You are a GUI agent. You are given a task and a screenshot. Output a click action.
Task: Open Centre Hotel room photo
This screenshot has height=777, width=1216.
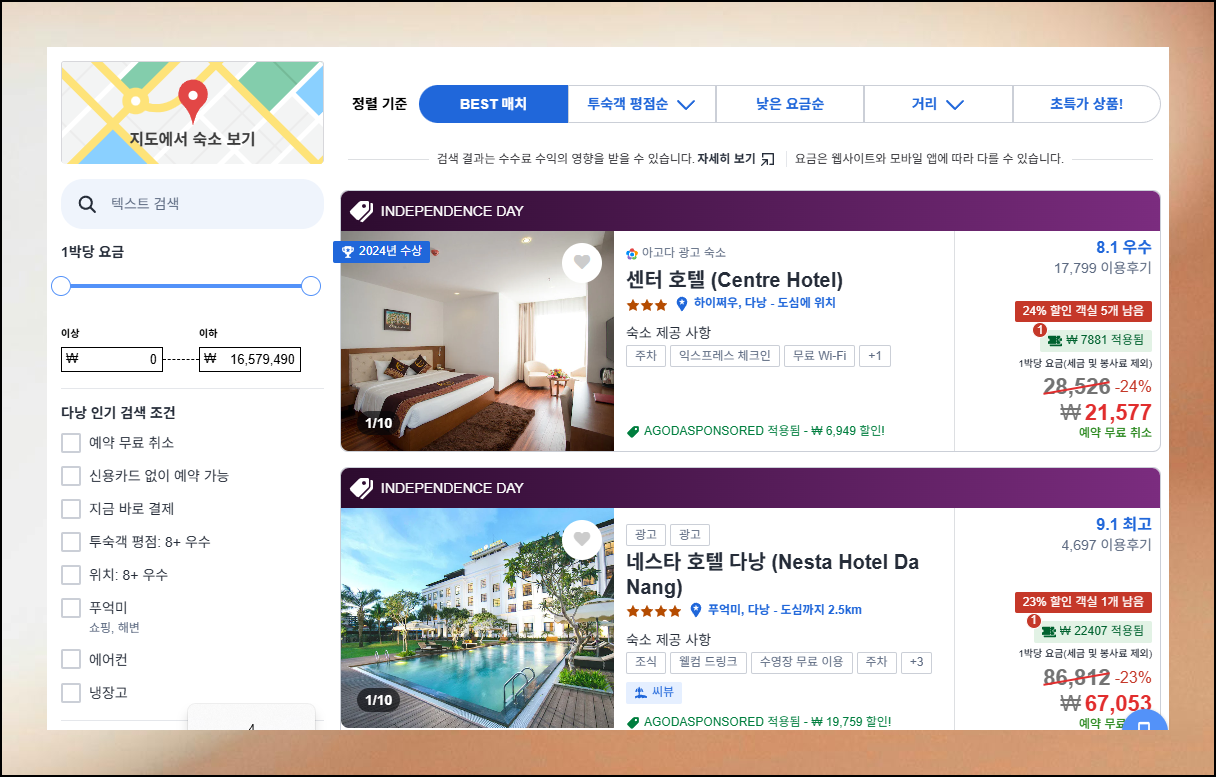[477, 341]
